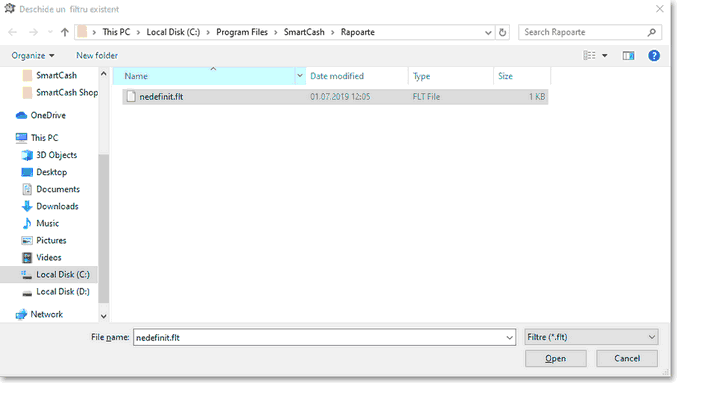This screenshot has height=395, width=702.
Task: Select Local Disk (C:) in sidebar
Action: tap(49, 275)
